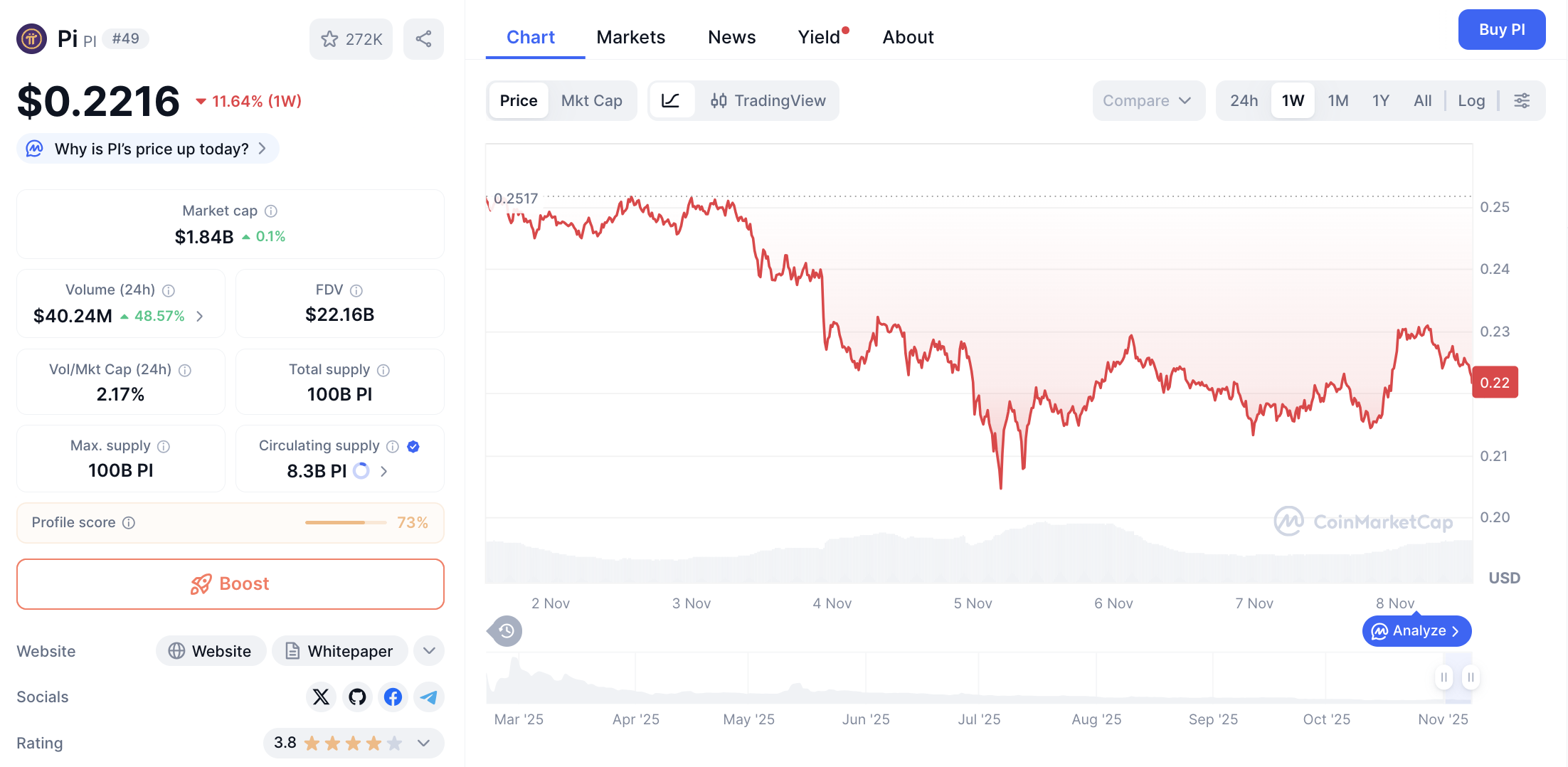Expand the 3.8 Rating details
Image resolution: width=1568 pixels, height=767 pixels.
(423, 743)
